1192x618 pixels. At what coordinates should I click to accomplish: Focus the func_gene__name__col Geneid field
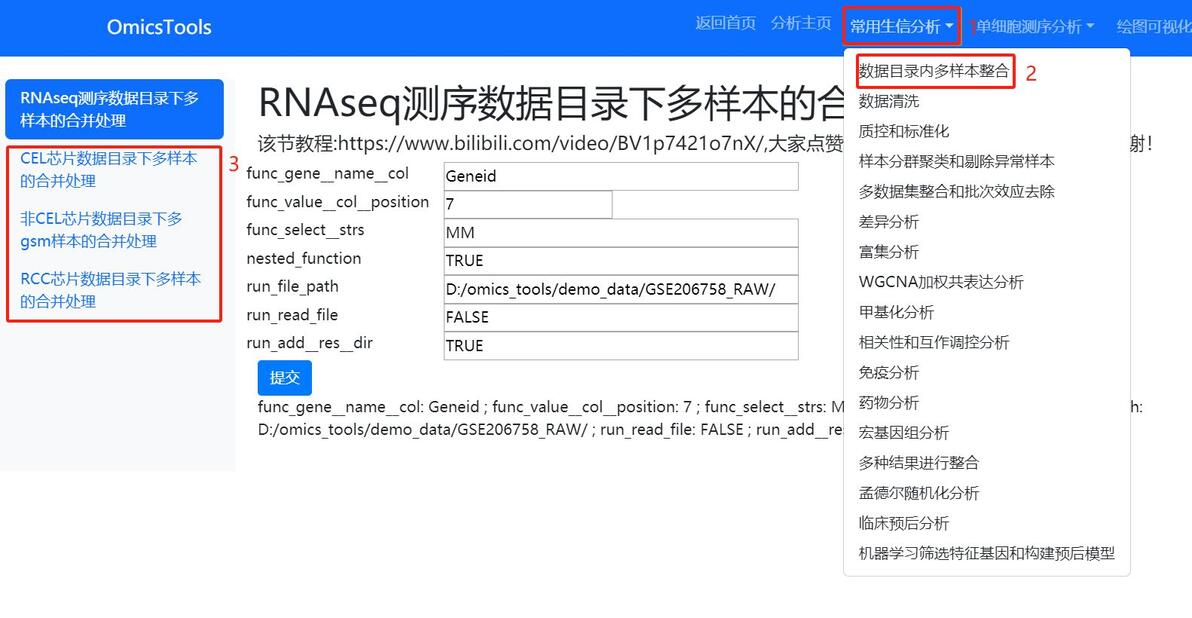[x=621, y=176]
